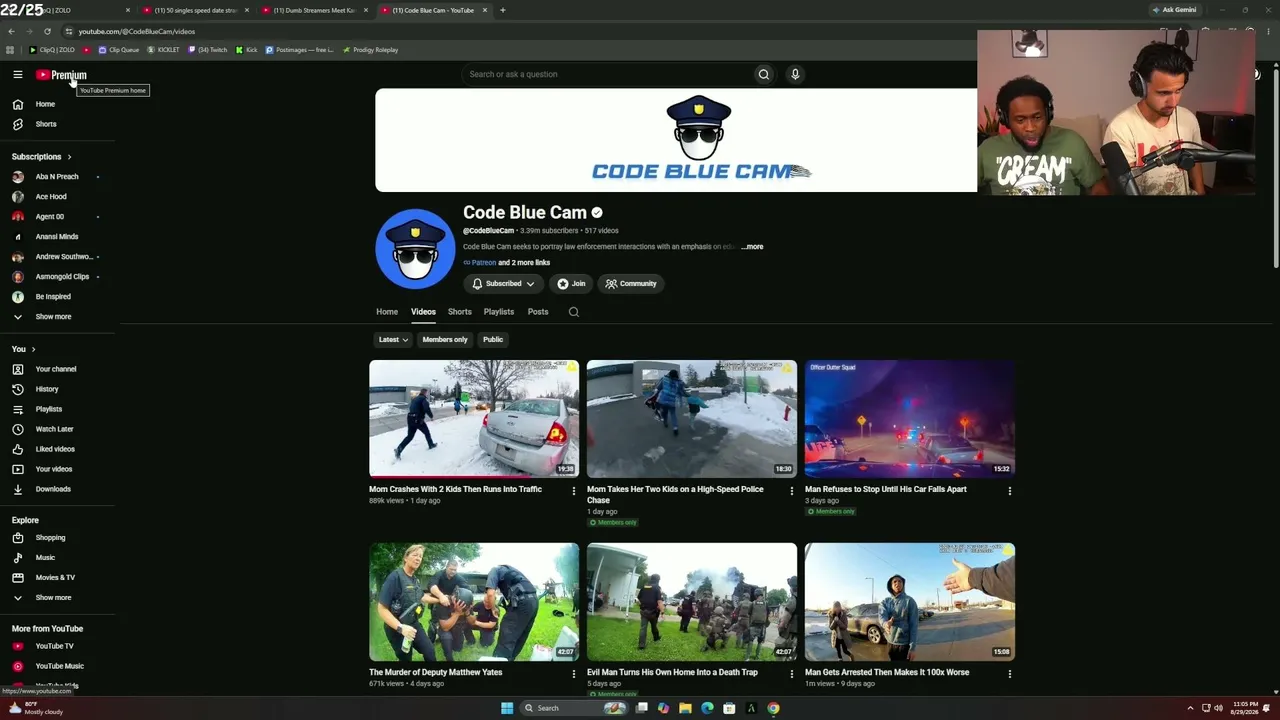Viewport: 1280px width, 720px height.
Task: Open Movies & TV under Explore
Action: coord(56,578)
